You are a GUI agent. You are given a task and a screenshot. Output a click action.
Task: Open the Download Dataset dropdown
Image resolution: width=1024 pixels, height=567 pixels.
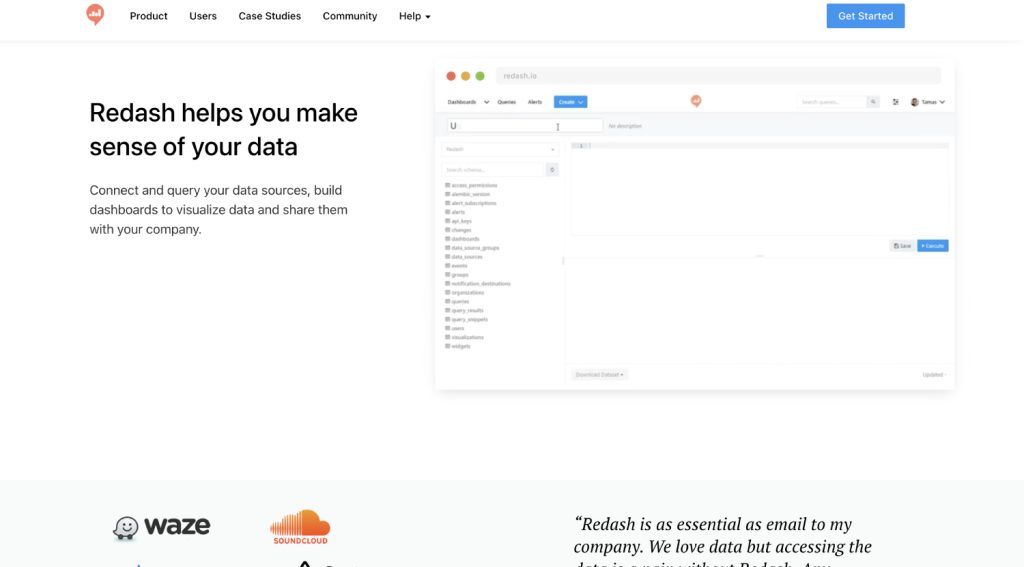click(600, 375)
